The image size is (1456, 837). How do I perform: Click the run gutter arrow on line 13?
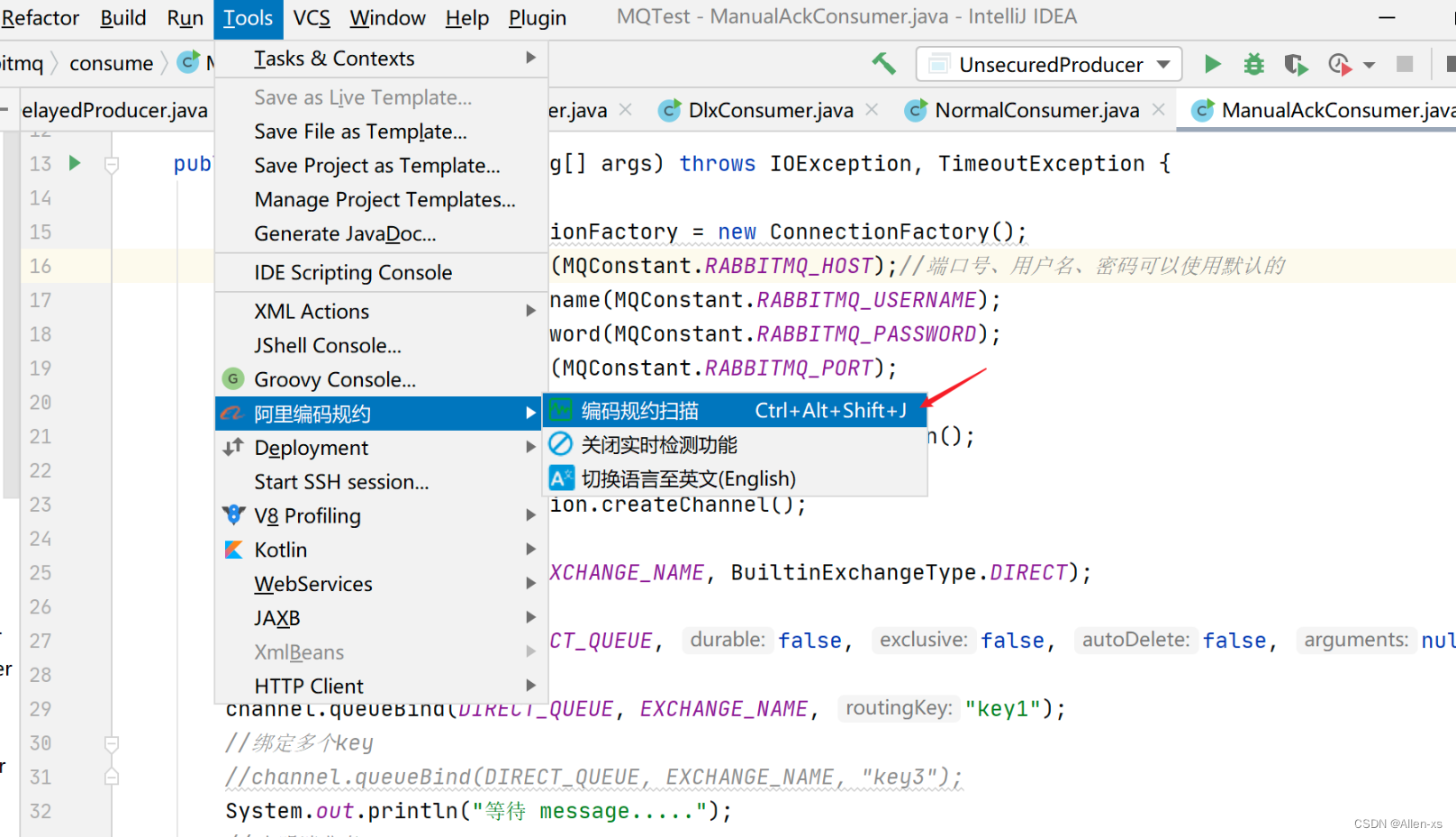pyautogui.click(x=75, y=163)
